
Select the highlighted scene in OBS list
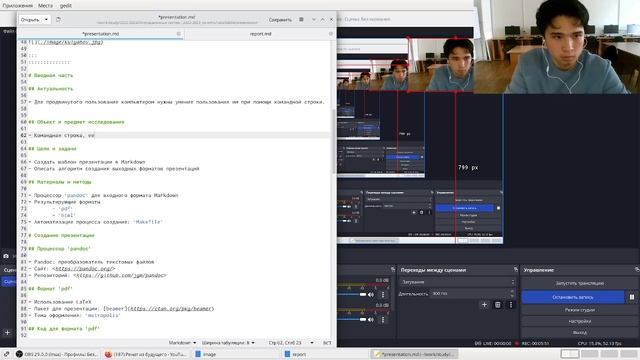point(9,282)
